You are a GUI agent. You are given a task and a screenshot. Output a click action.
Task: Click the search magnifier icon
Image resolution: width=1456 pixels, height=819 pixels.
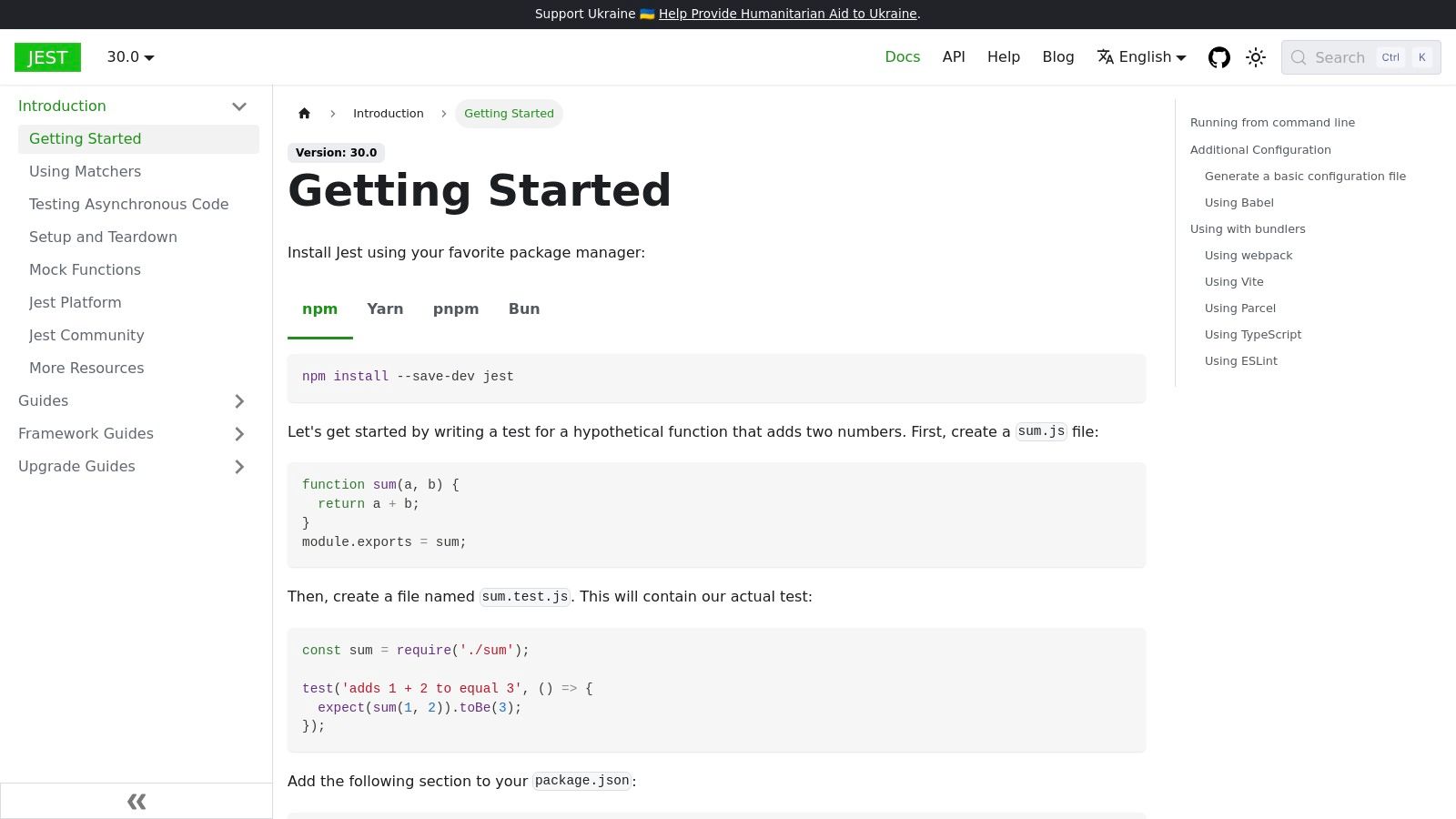1299,57
